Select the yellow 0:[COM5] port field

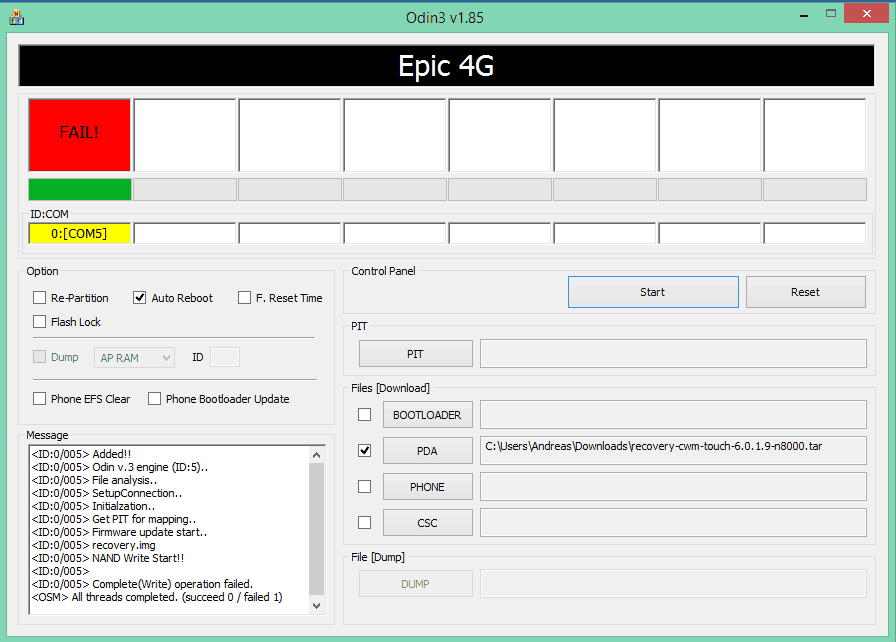79,233
